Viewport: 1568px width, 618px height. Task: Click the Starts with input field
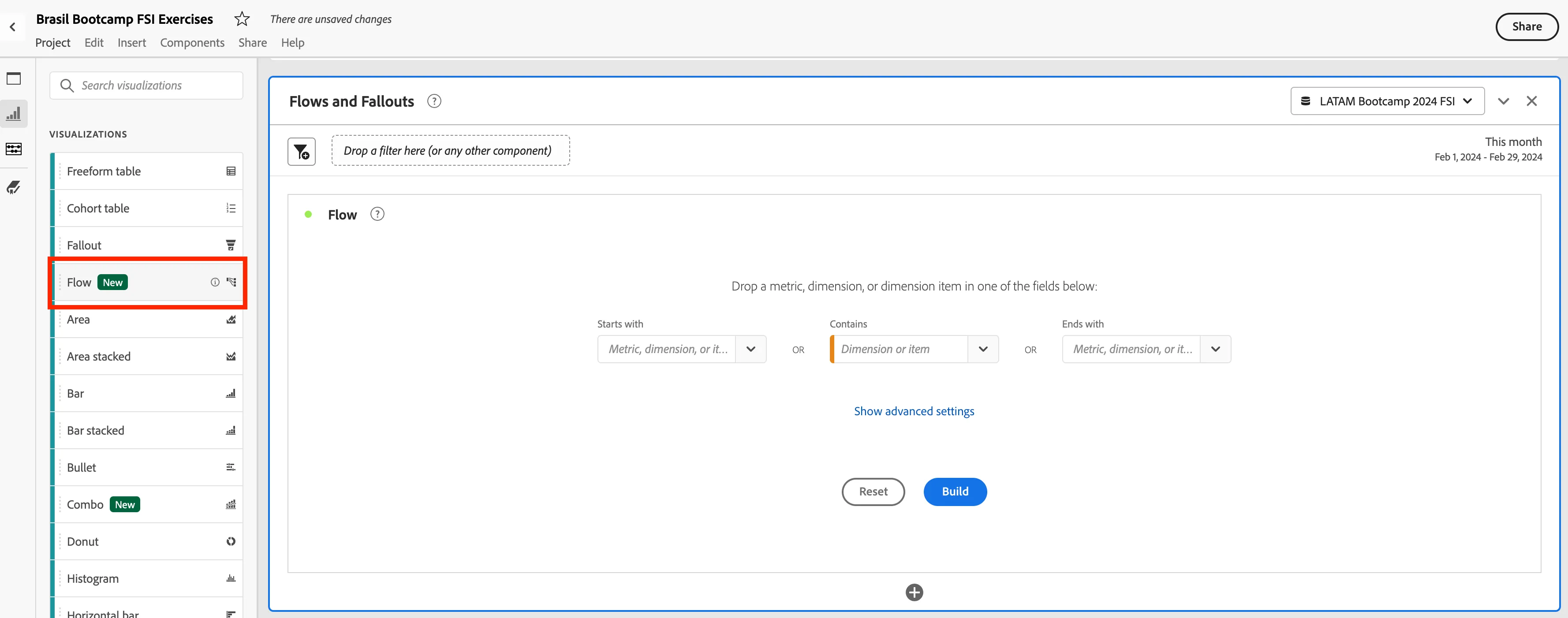coord(667,349)
